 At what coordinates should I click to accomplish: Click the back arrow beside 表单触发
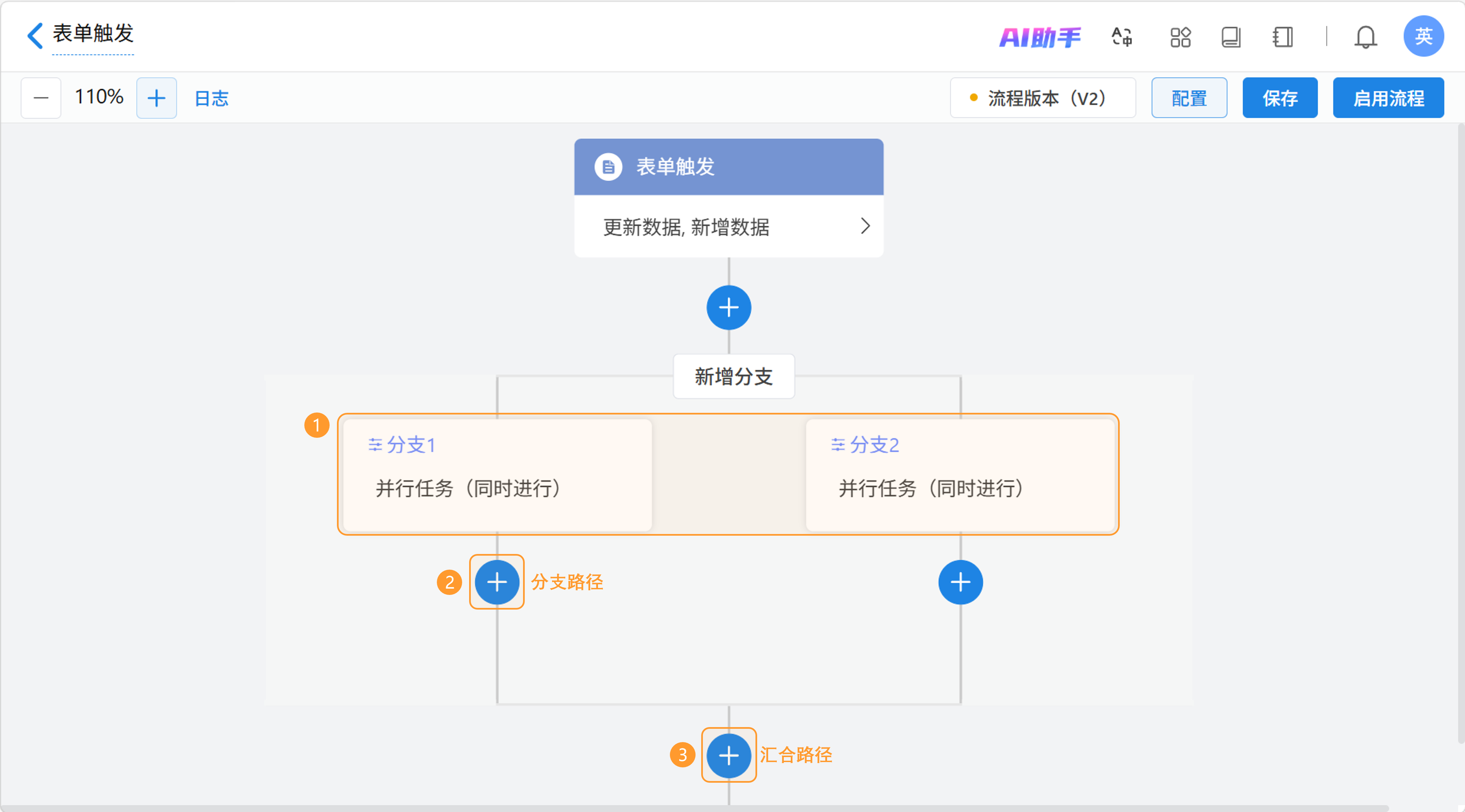(35, 35)
